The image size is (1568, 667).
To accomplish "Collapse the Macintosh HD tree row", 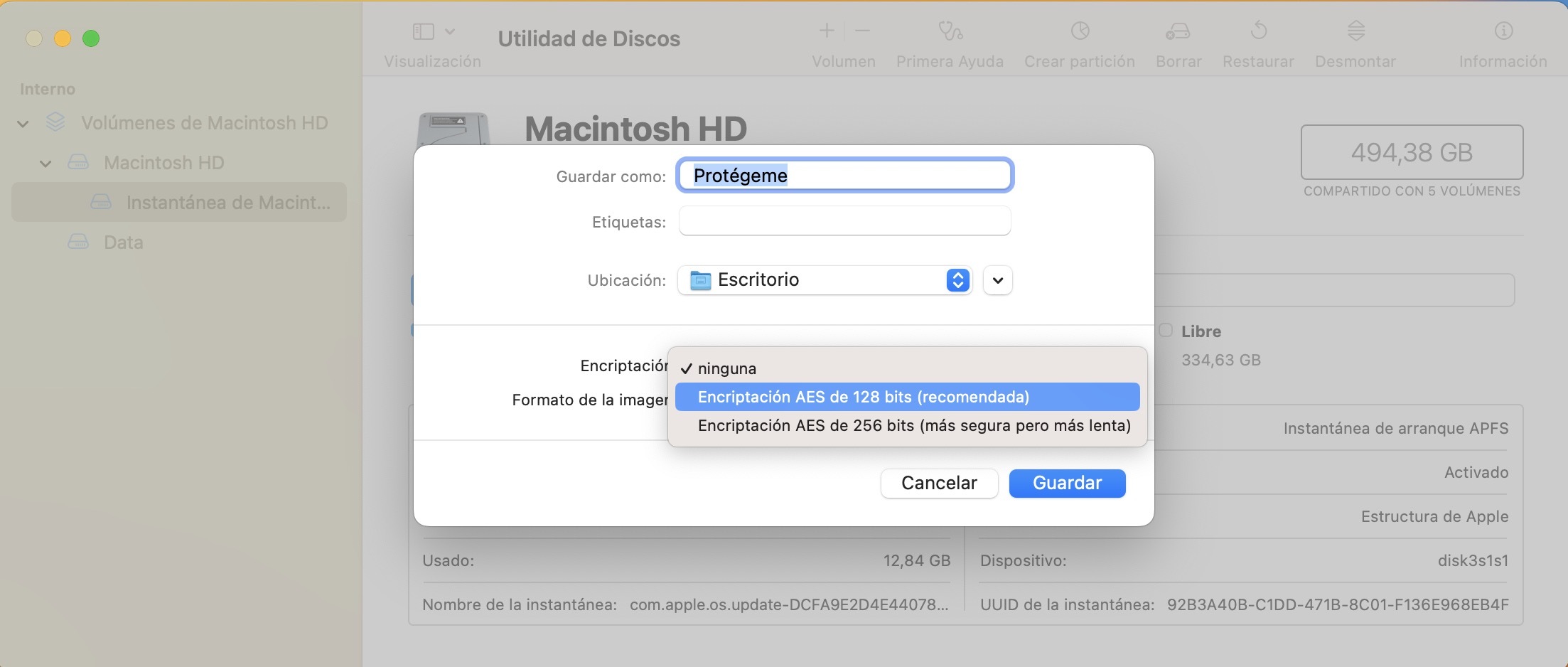I will coord(45,164).
